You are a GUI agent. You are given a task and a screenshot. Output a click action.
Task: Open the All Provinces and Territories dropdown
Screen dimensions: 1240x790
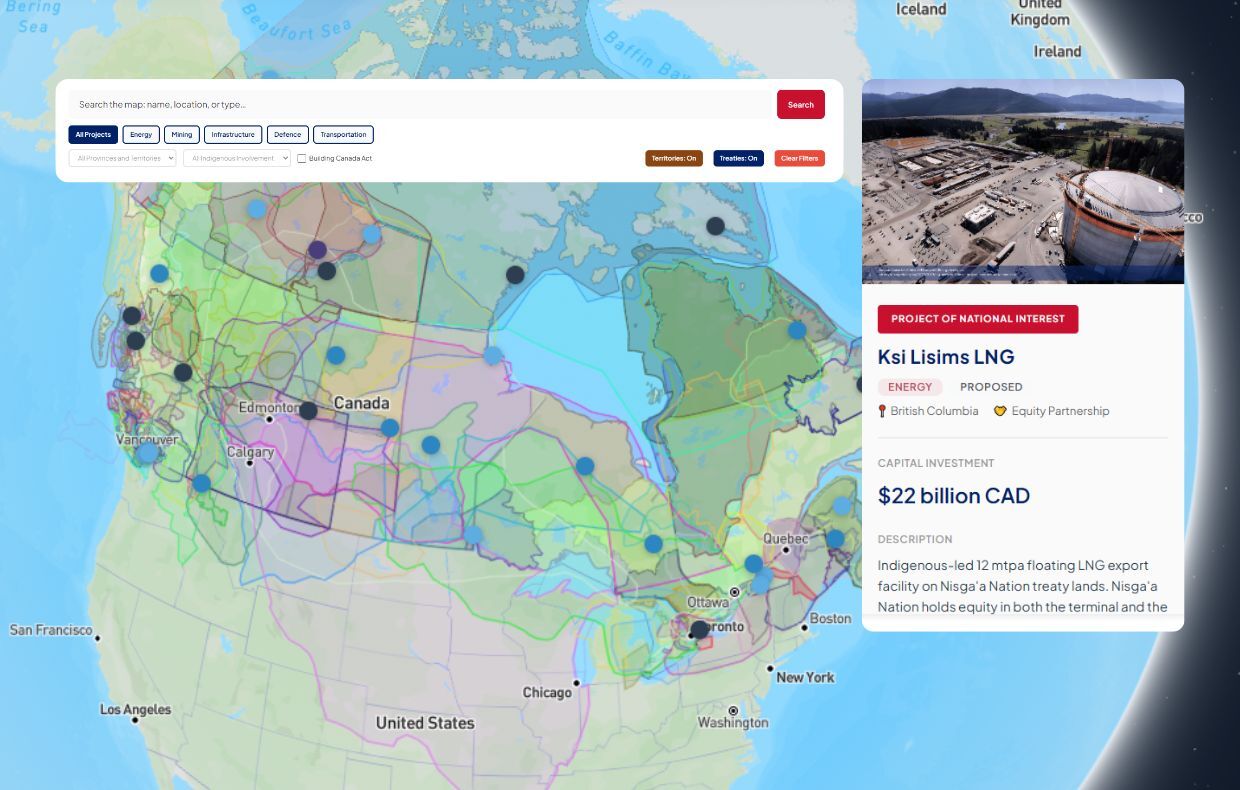[x=122, y=158]
